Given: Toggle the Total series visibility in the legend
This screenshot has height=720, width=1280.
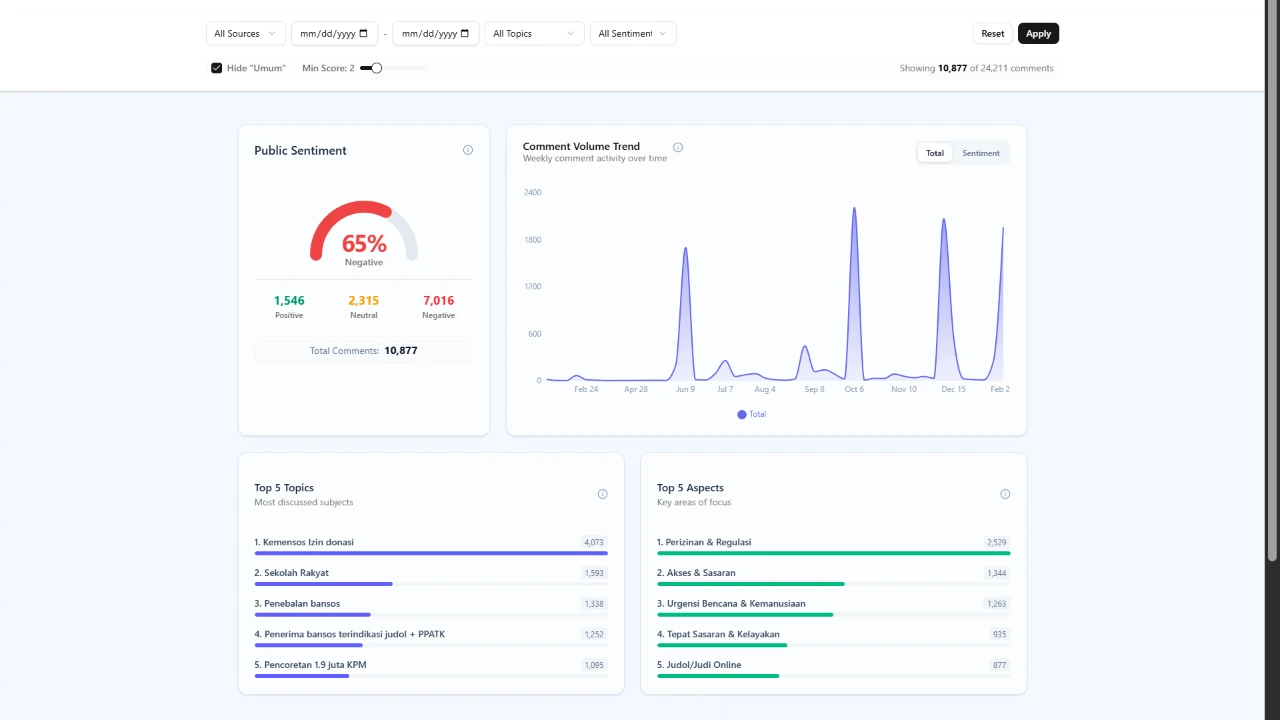Looking at the screenshot, I should tap(750, 414).
